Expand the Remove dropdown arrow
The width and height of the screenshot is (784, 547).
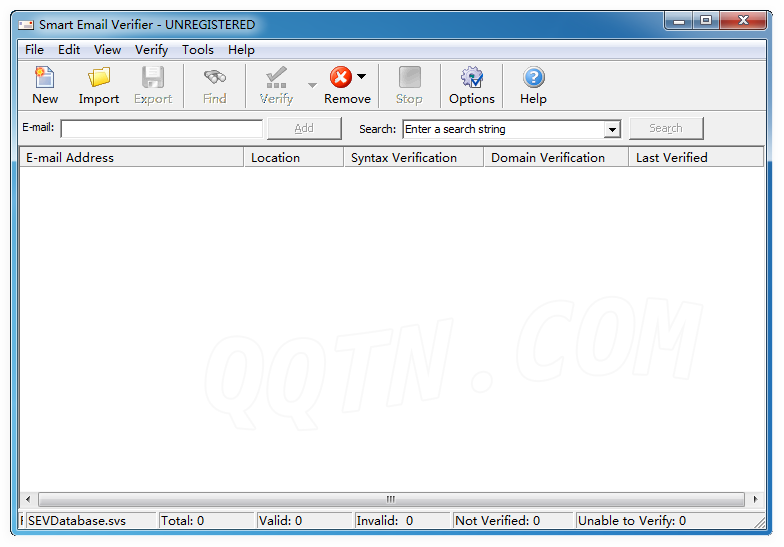(x=361, y=77)
